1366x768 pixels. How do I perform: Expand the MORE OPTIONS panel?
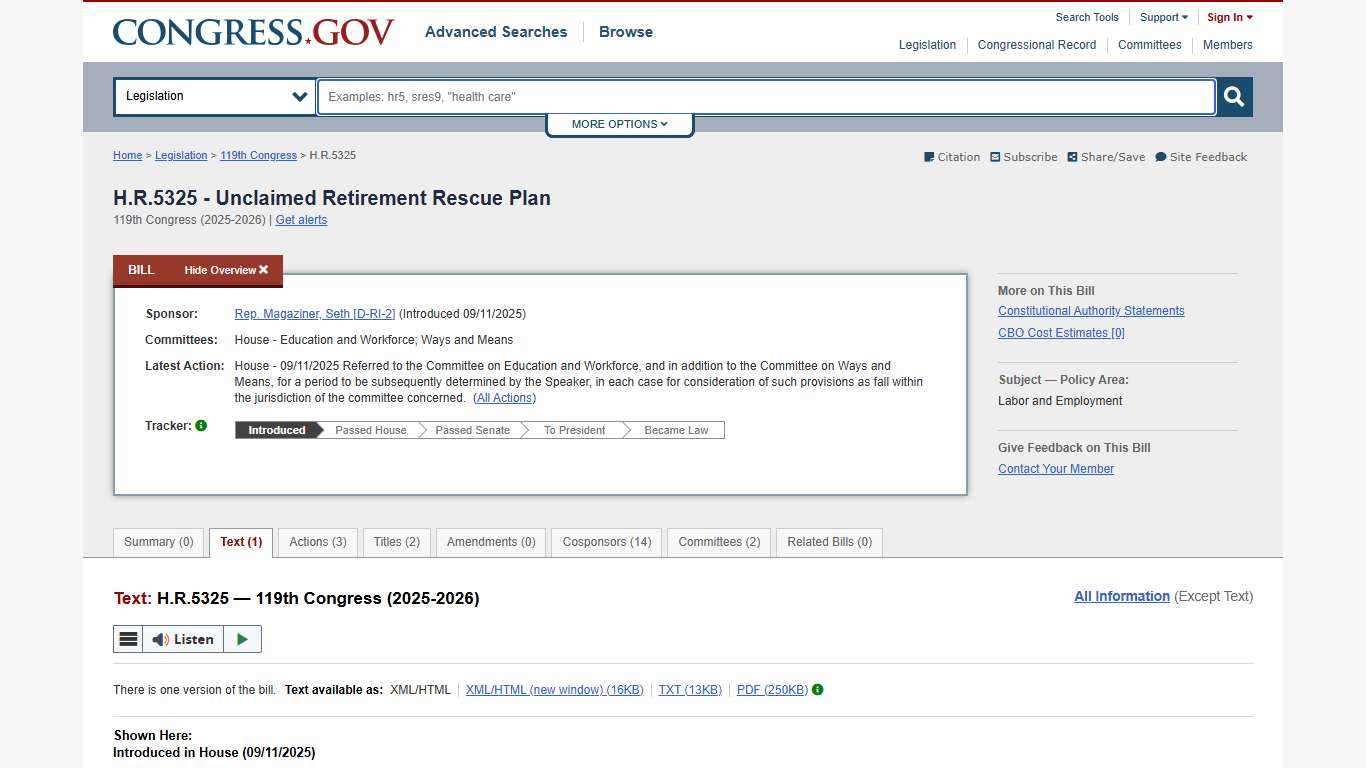618,124
